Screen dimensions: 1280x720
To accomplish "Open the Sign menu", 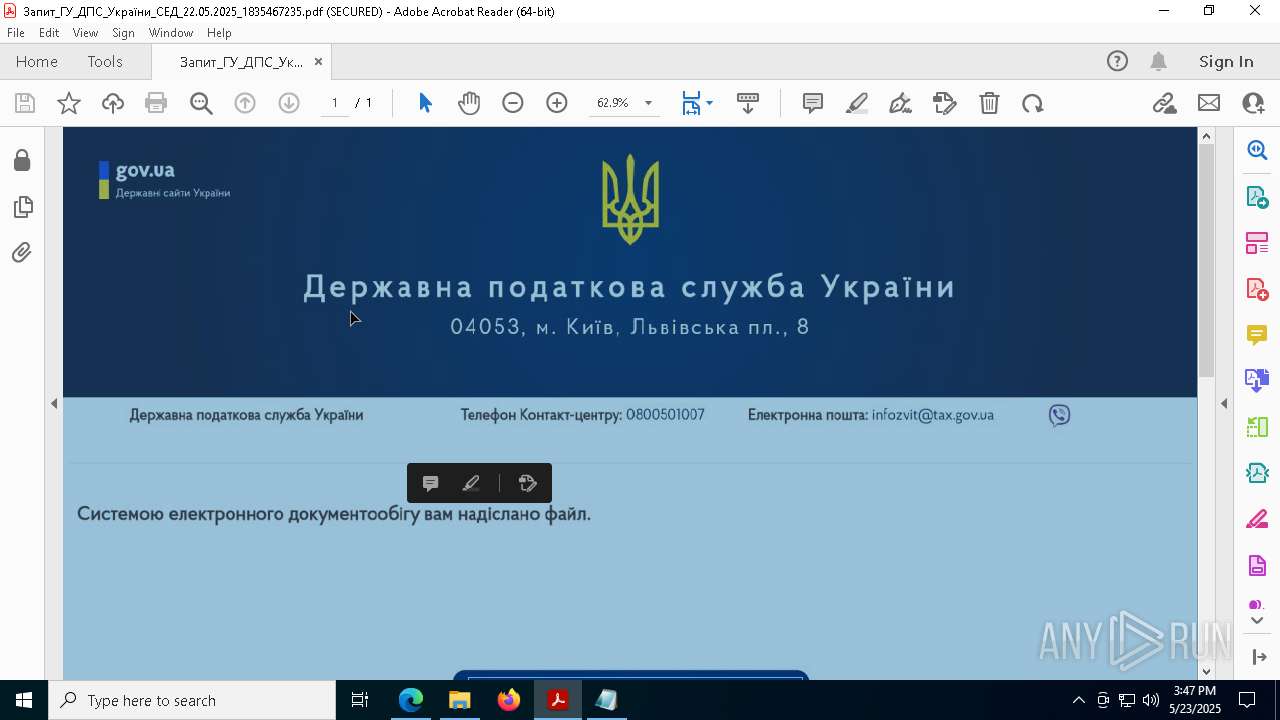I will coord(123,33).
